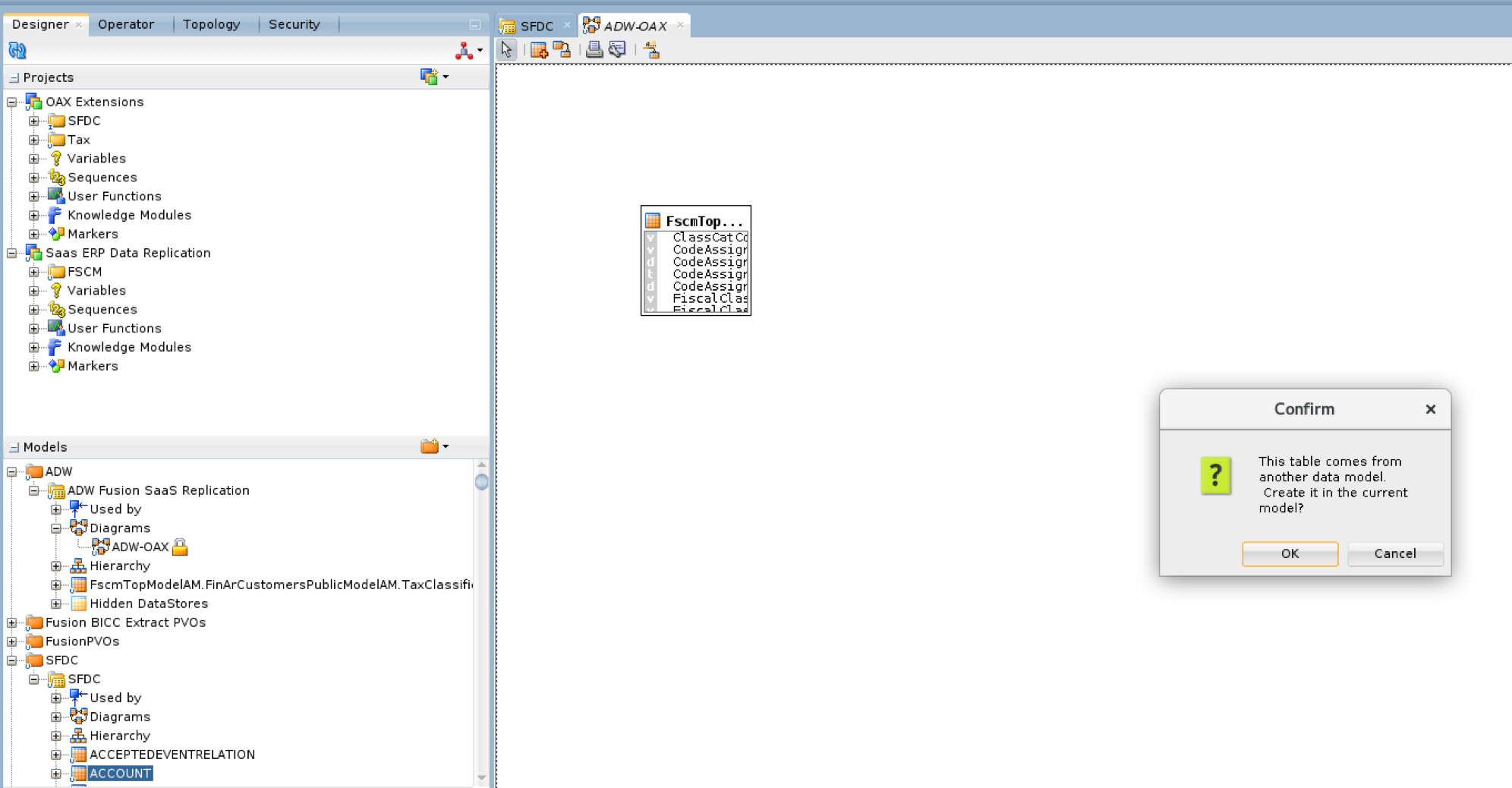This screenshot has height=788, width=1512.
Task: Click the refresh icon in Designer panel
Action: pyautogui.click(x=17, y=51)
